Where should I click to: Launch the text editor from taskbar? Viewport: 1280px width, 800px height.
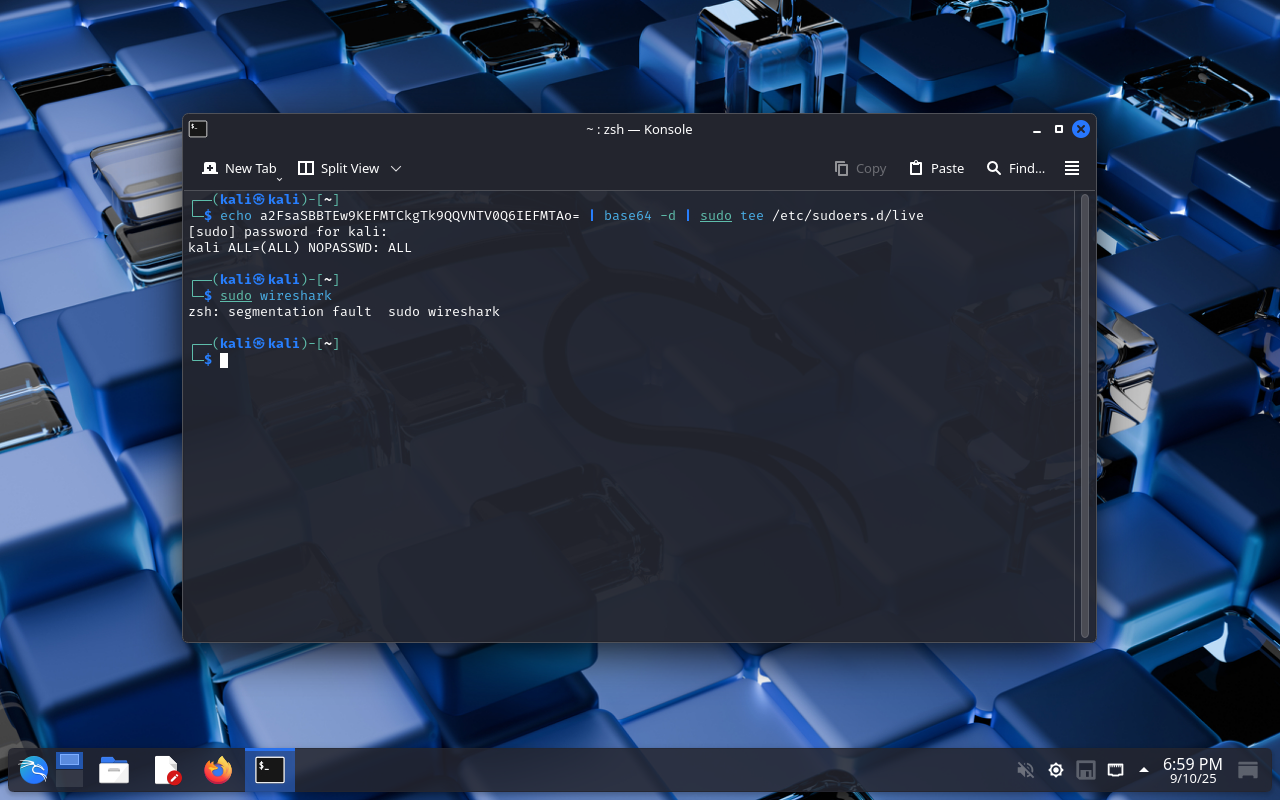pyautogui.click(x=166, y=770)
